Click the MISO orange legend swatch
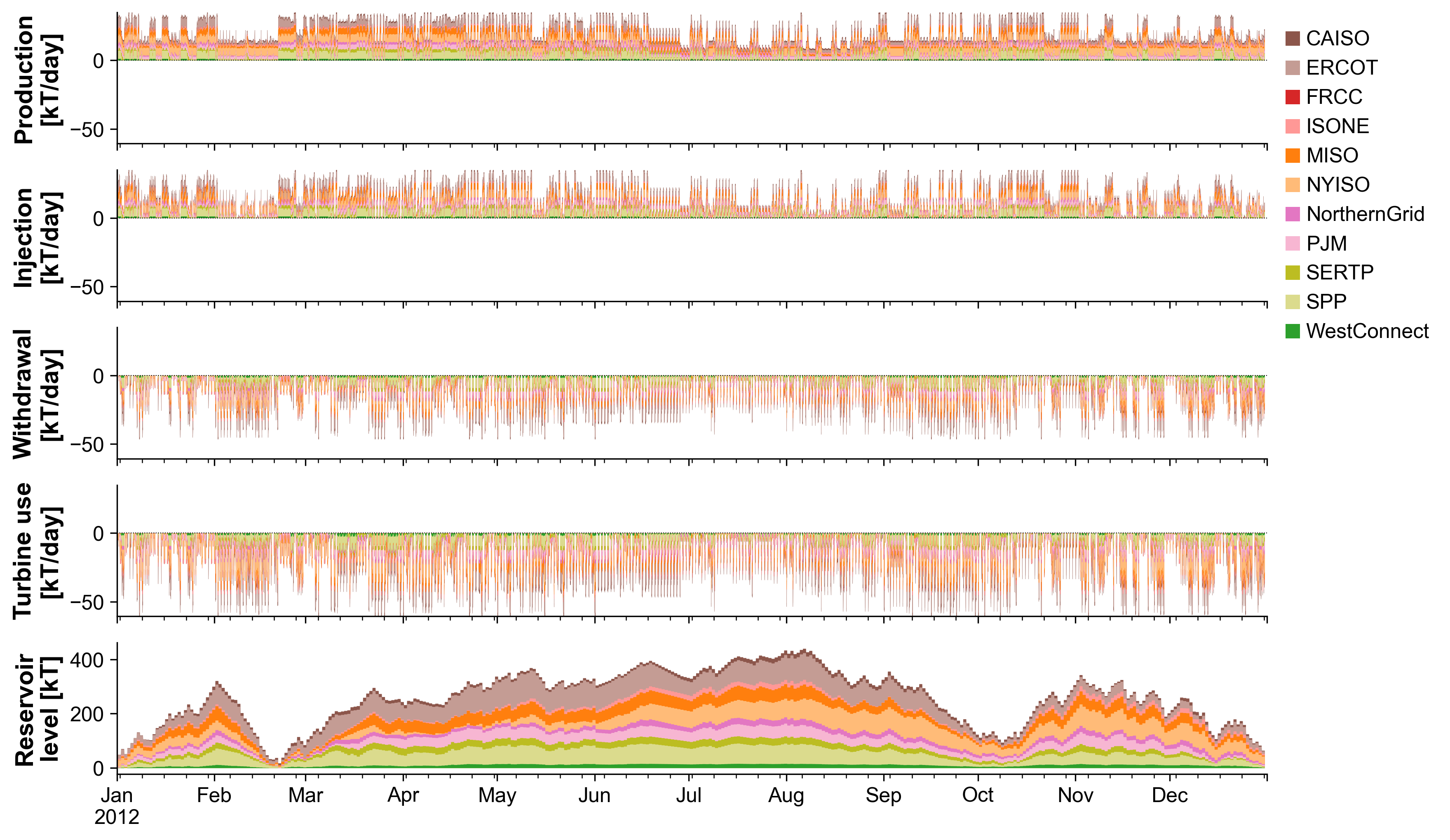The width and height of the screenshot is (1450, 840). 1292,155
